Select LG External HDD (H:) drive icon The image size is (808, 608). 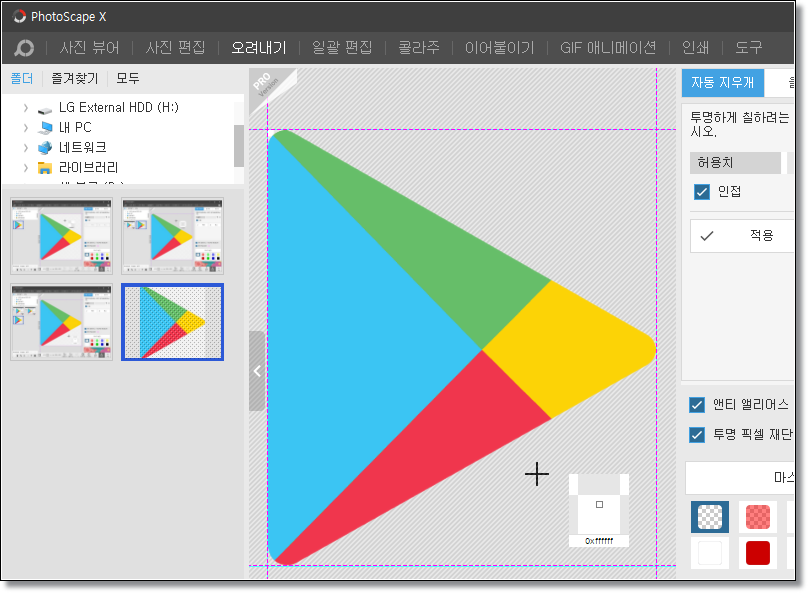(x=45, y=110)
